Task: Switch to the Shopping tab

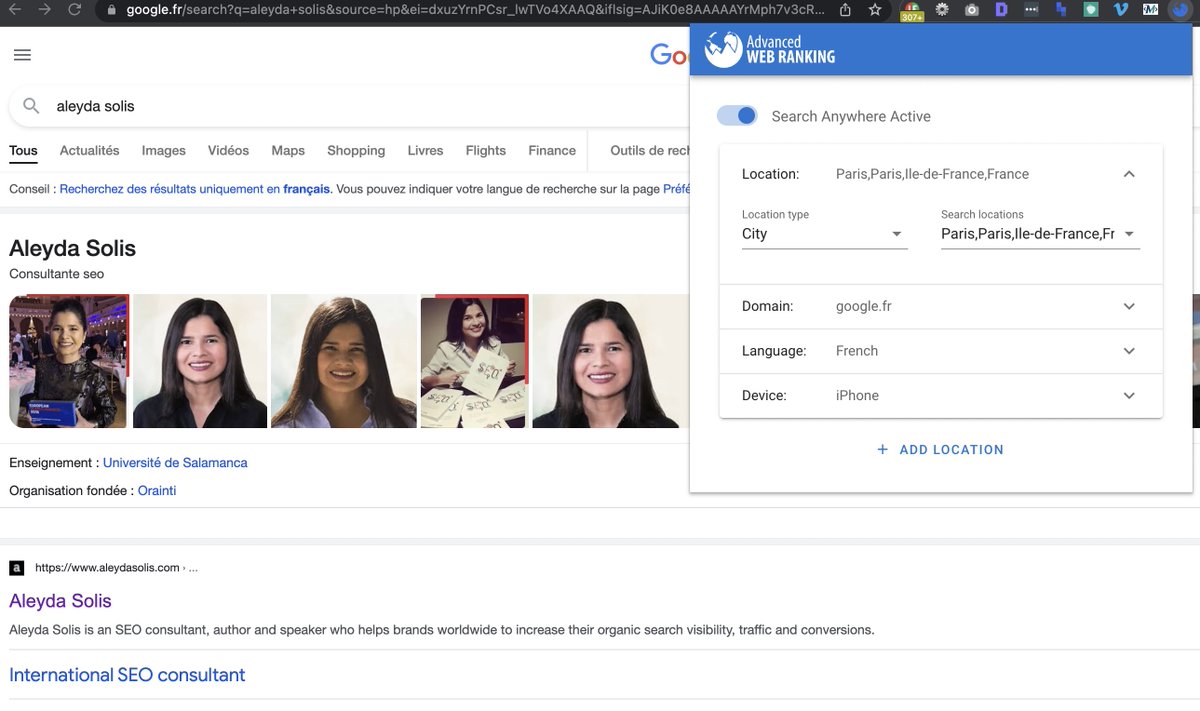Action: [356, 151]
